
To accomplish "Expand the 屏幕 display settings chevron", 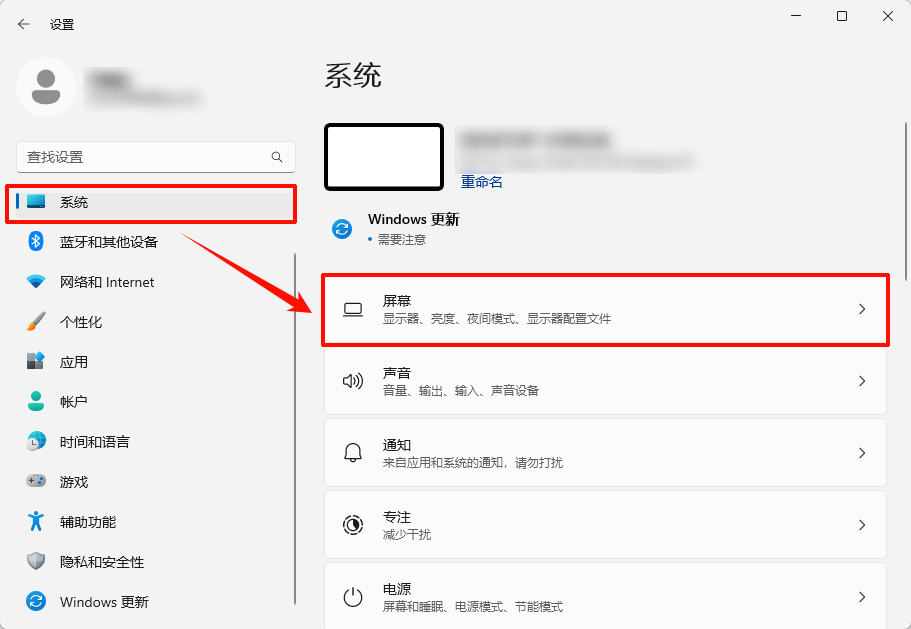I will click(x=862, y=310).
